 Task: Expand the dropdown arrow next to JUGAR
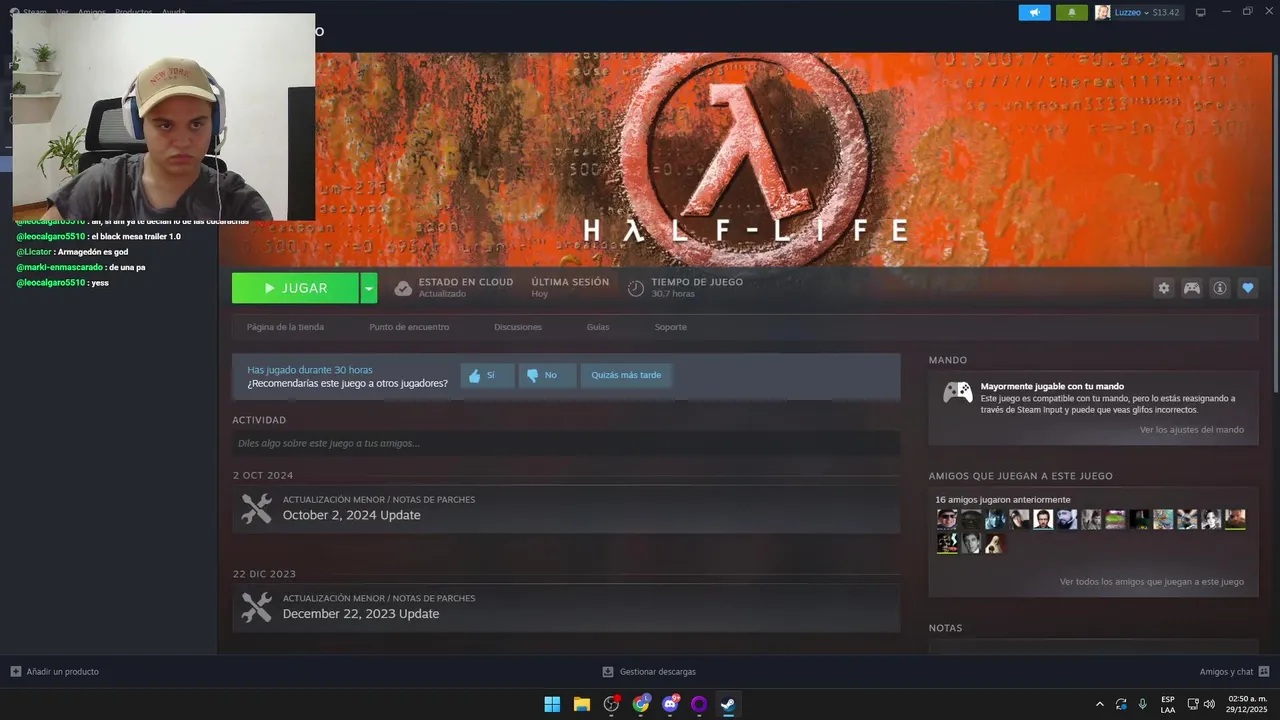click(369, 288)
